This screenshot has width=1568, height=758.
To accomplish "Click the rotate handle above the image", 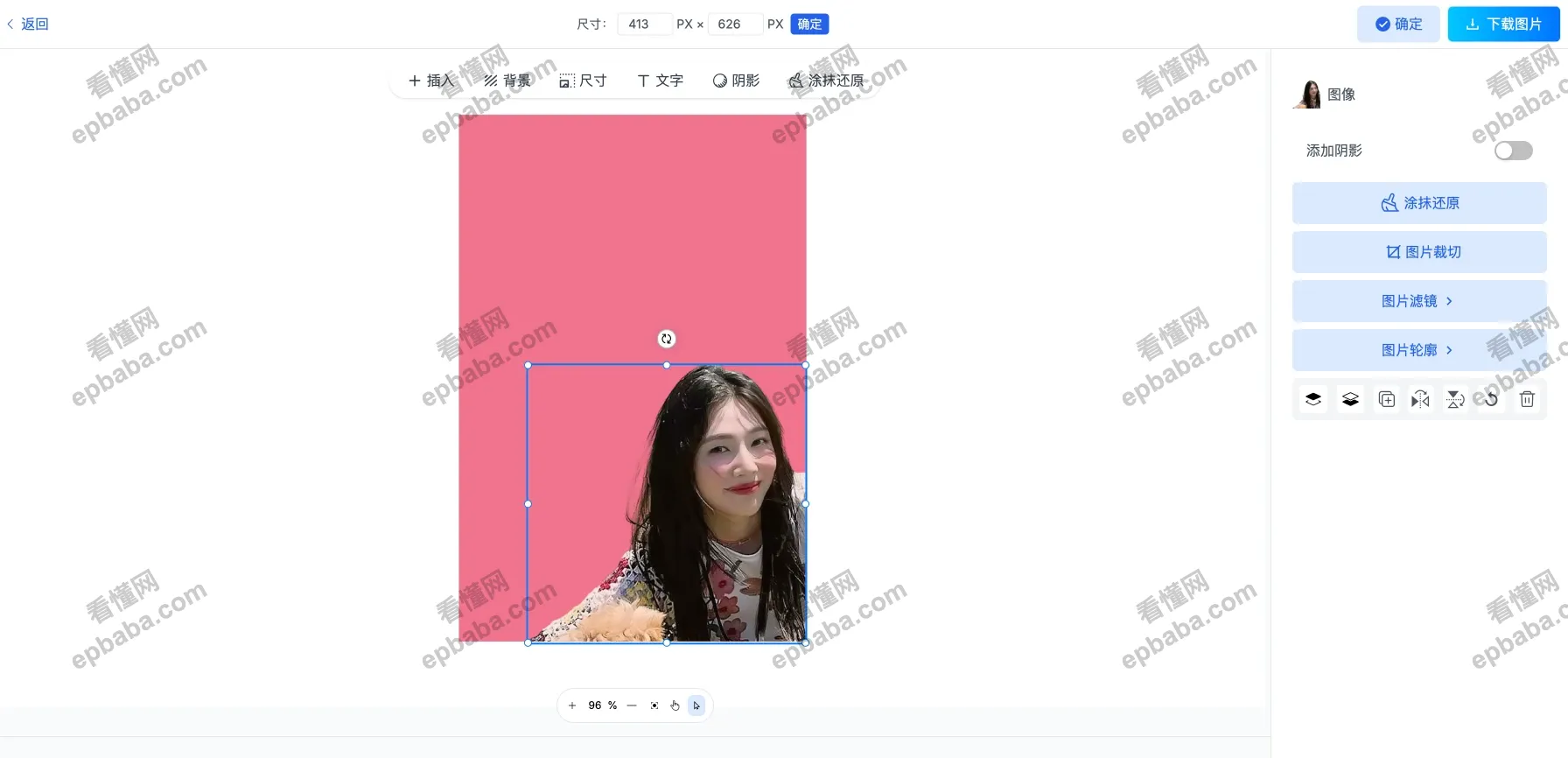I will [x=667, y=339].
